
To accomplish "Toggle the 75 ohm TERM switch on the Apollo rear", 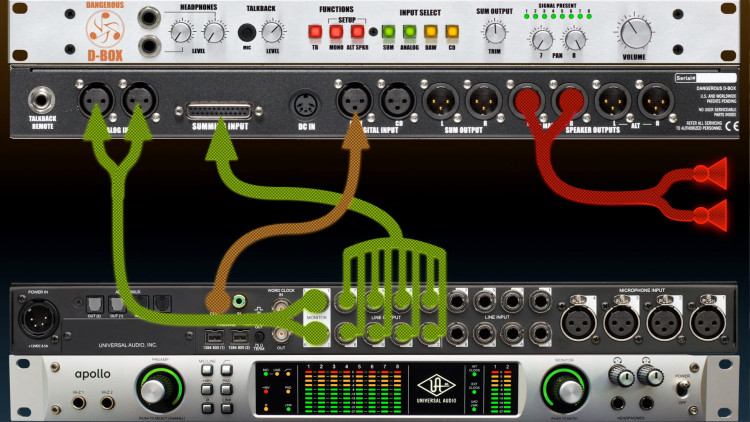I will [259, 337].
